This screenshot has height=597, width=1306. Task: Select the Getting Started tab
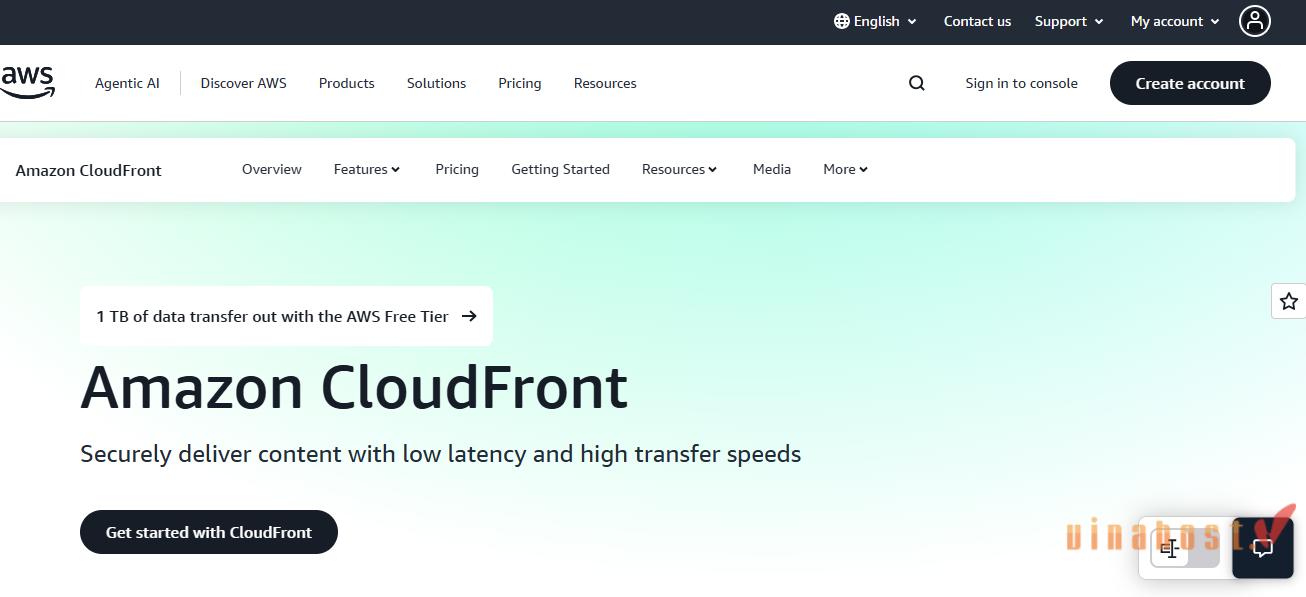point(560,170)
